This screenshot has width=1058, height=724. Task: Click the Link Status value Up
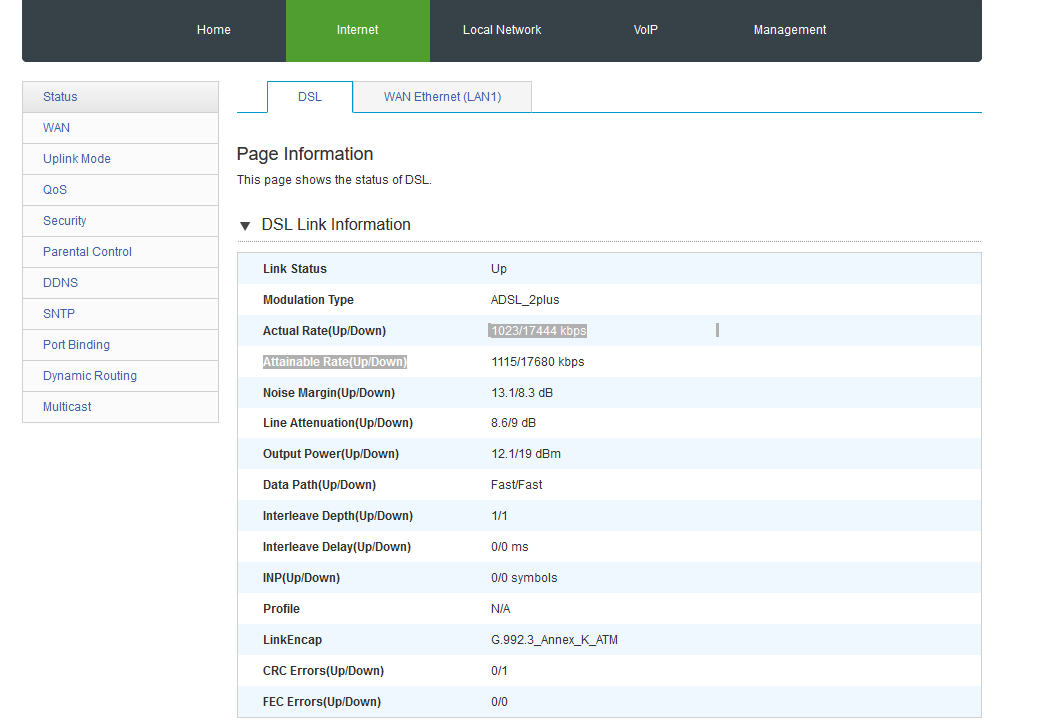(x=499, y=269)
